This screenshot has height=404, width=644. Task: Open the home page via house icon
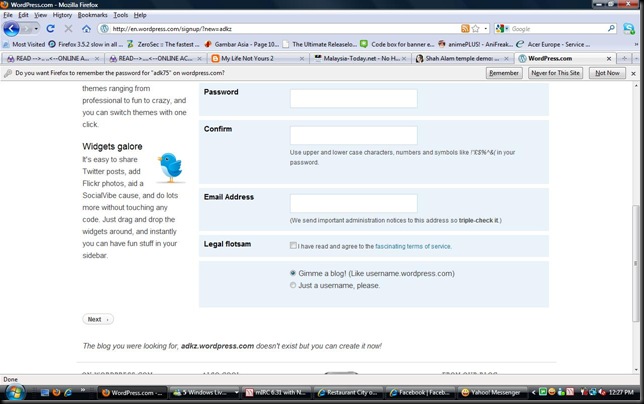tap(86, 29)
